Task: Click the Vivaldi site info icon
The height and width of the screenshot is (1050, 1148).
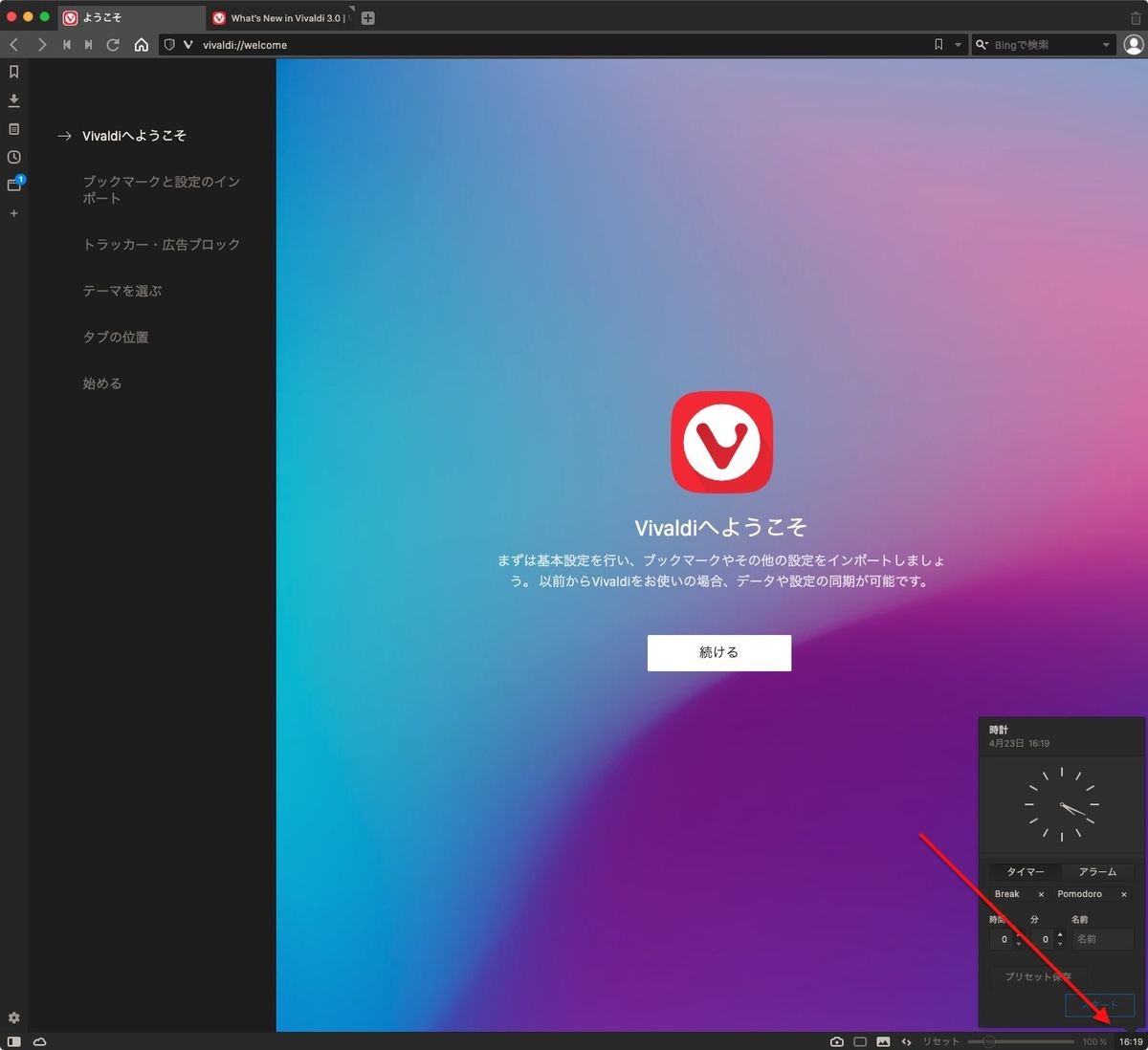Action: click(x=188, y=45)
